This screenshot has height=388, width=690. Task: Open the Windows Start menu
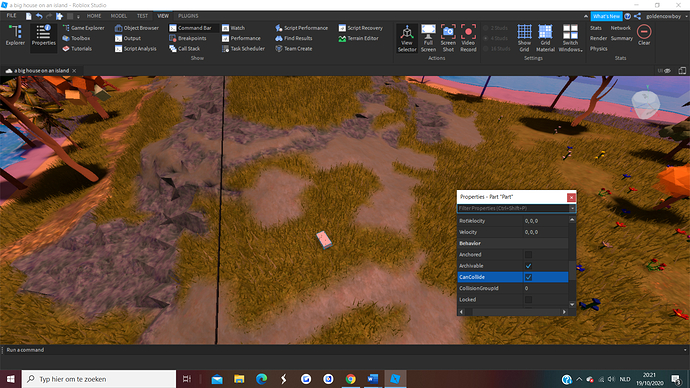pyautogui.click(x=11, y=379)
